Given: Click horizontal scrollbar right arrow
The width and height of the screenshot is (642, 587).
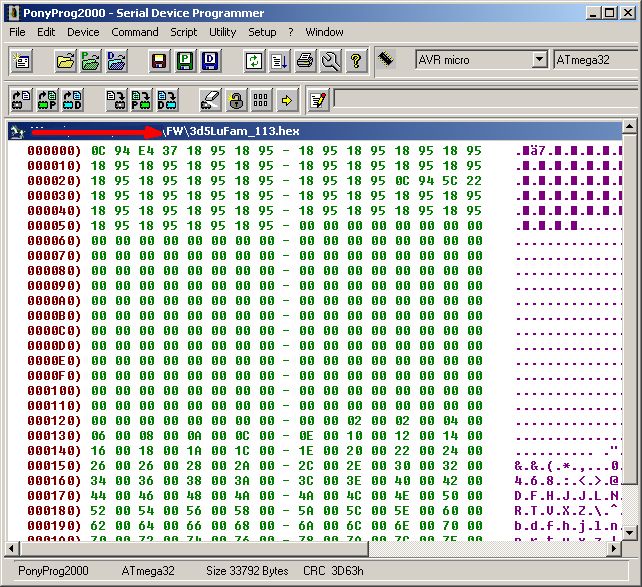Looking at the screenshot, I should 614,548.
